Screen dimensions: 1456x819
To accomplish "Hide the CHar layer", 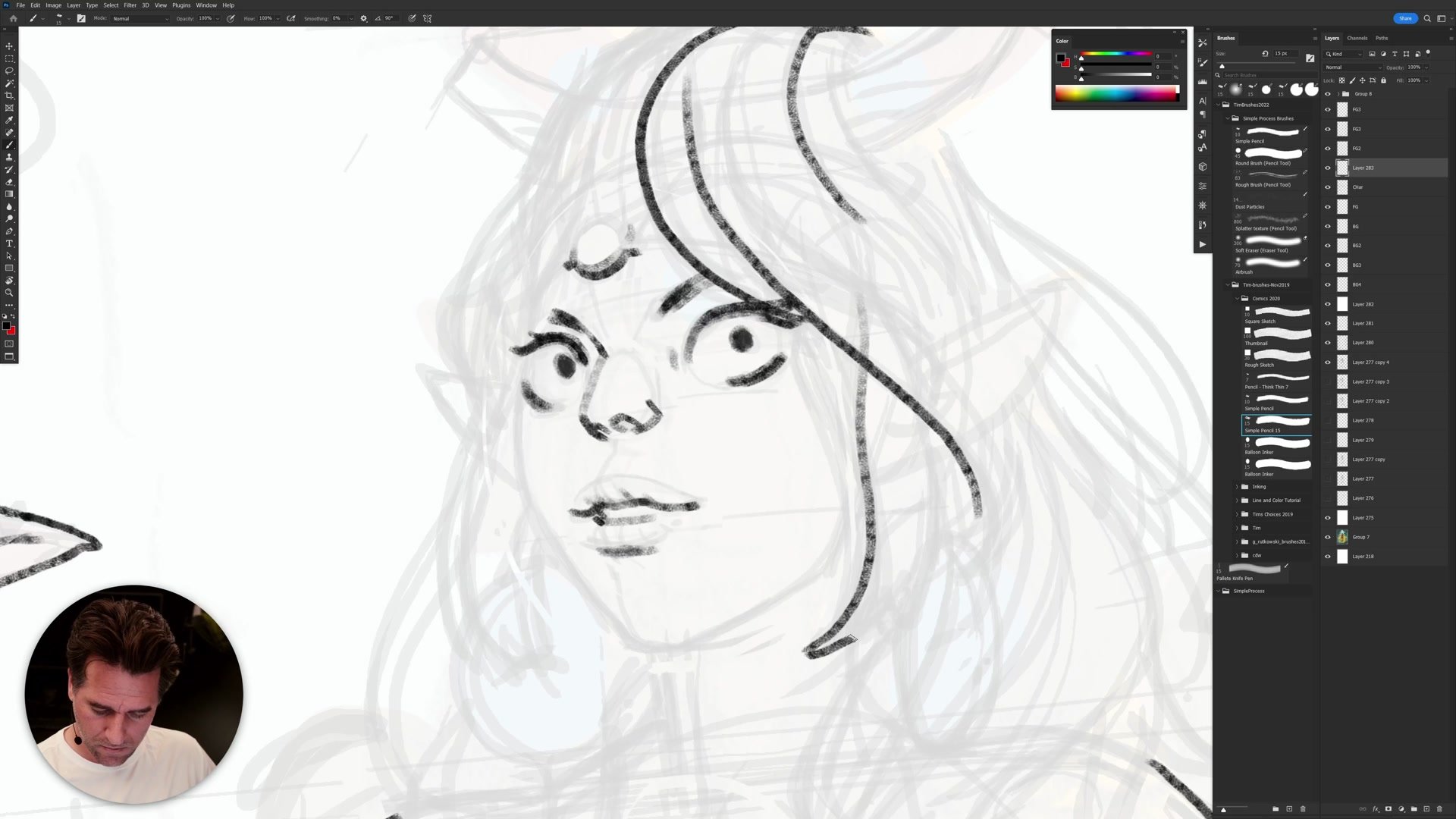I will tap(1328, 187).
